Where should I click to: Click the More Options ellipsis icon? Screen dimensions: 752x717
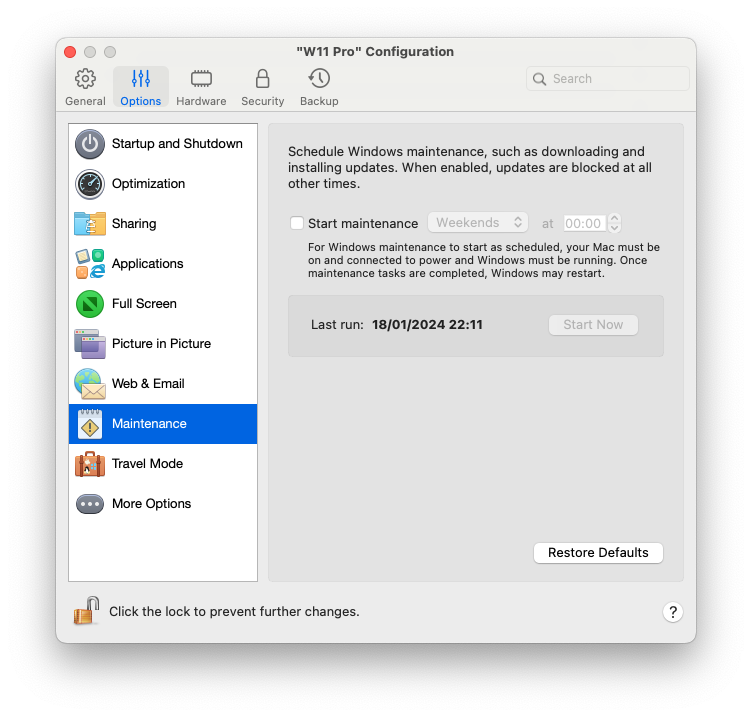[x=90, y=504]
